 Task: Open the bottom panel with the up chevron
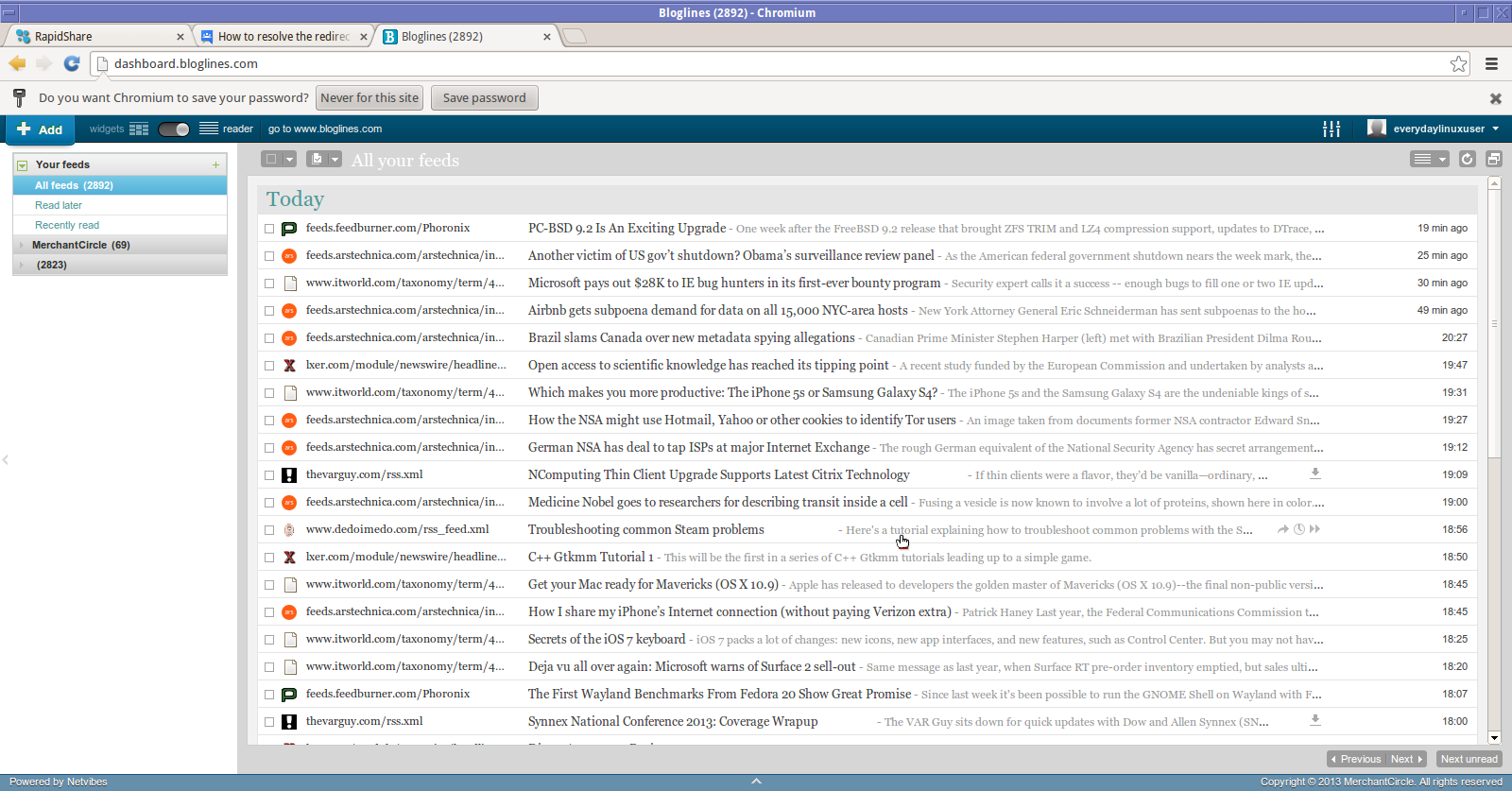(x=756, y=782)
